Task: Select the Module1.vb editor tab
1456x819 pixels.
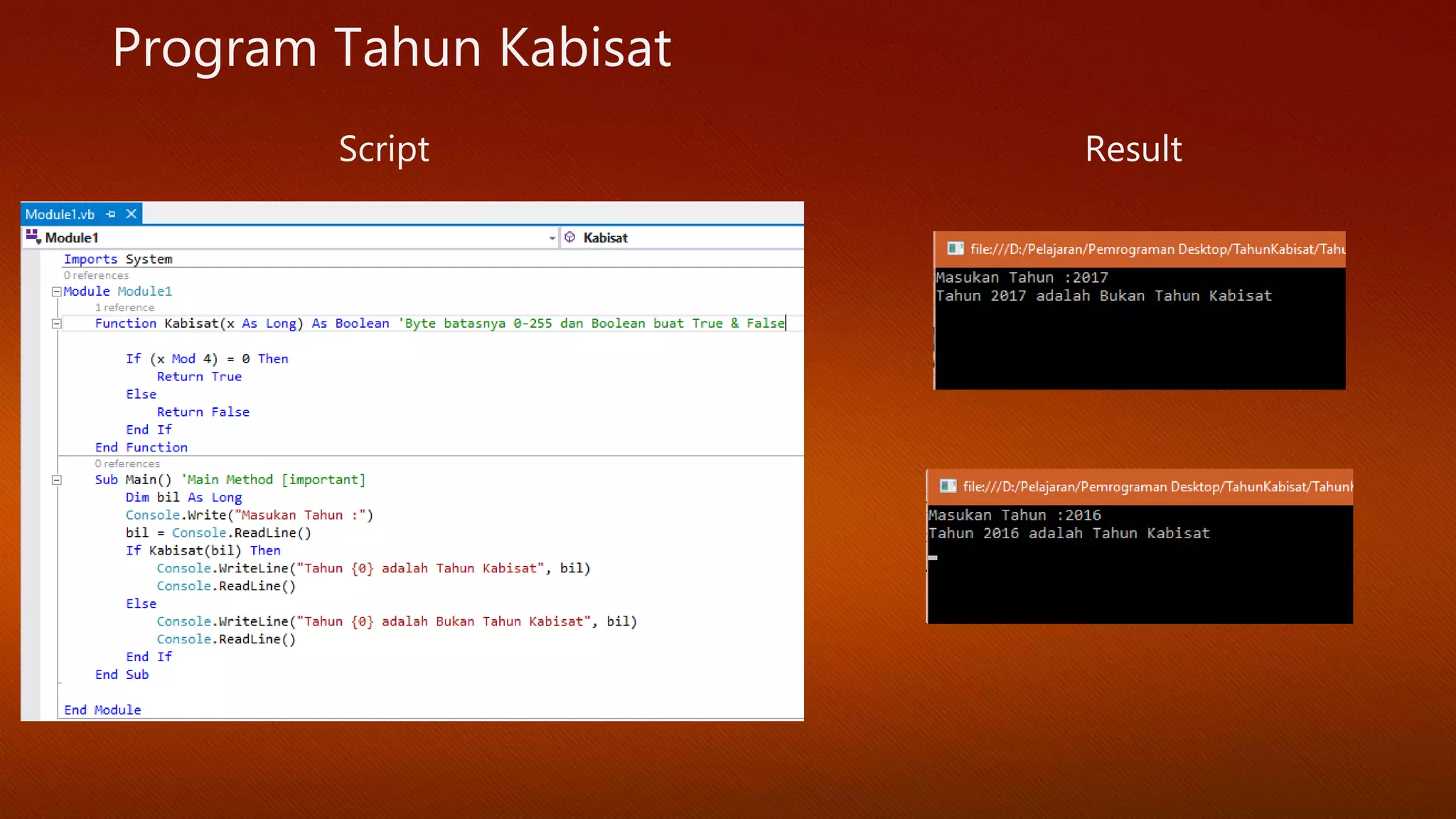Action: [60, 214]
